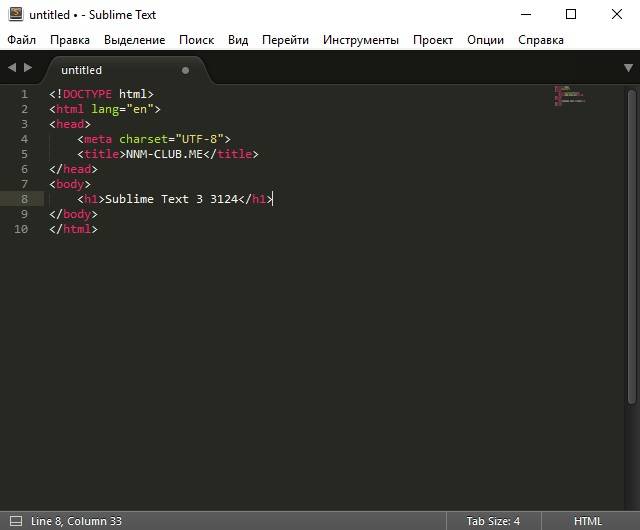Screen dimensions: 640x530
Task: Click the DOCTYPE keyword on line 1
Action: click(x=87, y=94)
